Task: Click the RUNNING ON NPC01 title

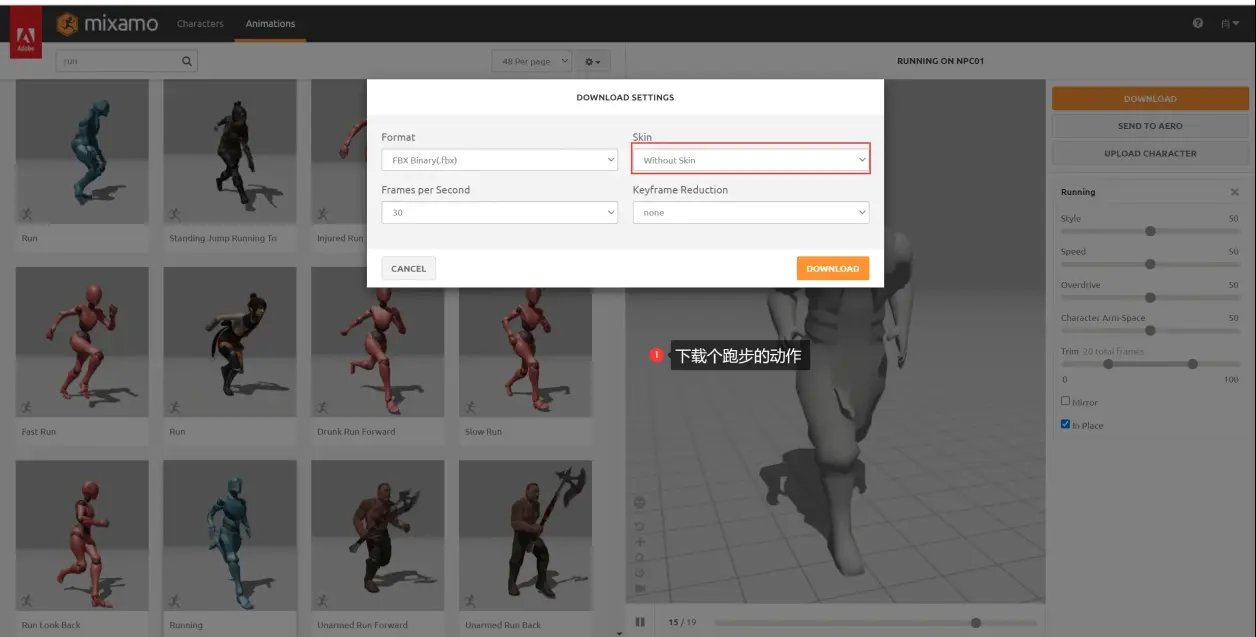Action: [940, 61]
